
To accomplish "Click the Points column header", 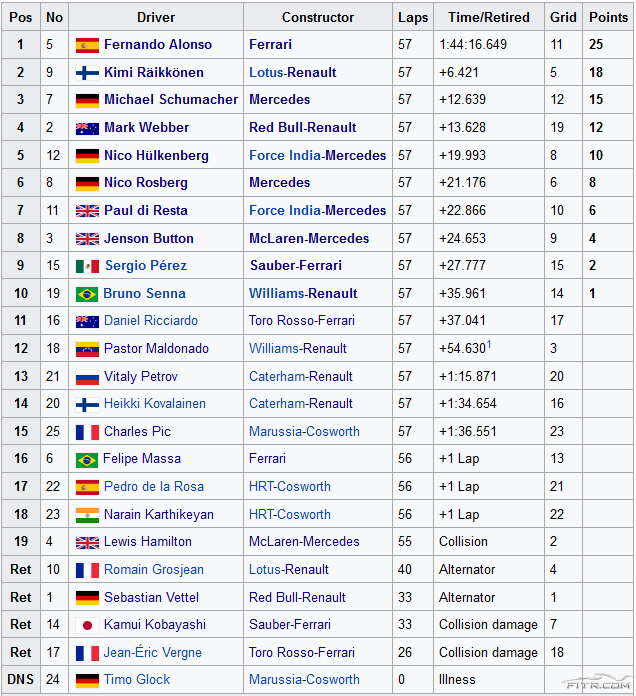I will pos(608,17).
